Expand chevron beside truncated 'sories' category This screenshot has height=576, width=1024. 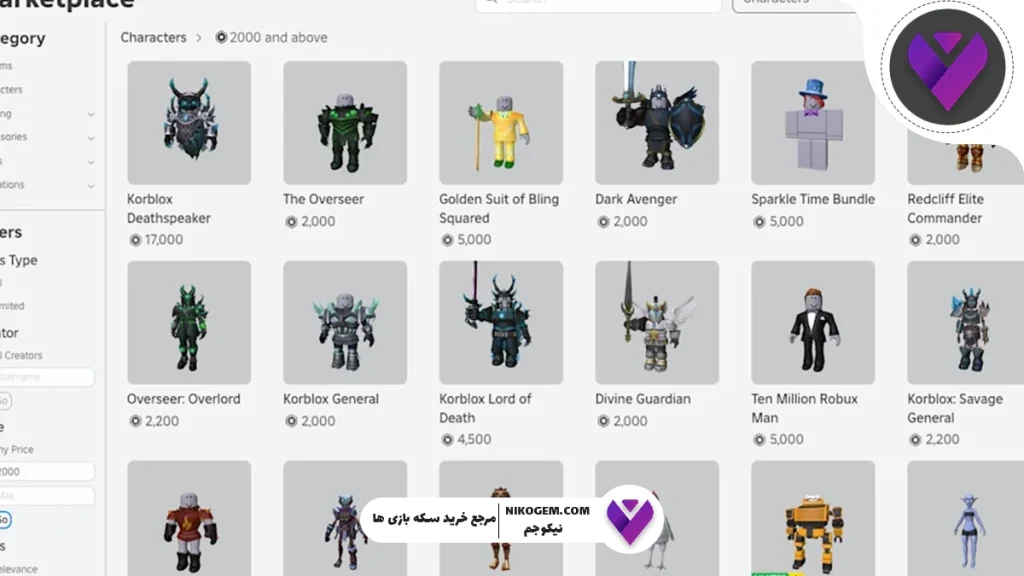91,138
